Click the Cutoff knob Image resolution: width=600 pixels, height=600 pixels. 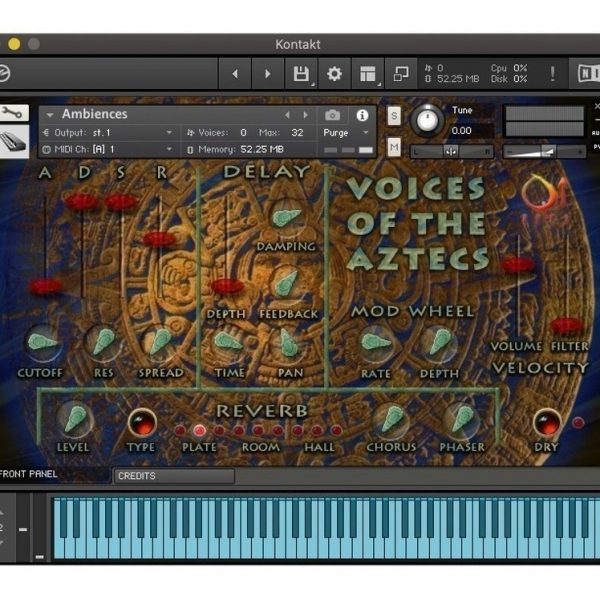(42, 342)
